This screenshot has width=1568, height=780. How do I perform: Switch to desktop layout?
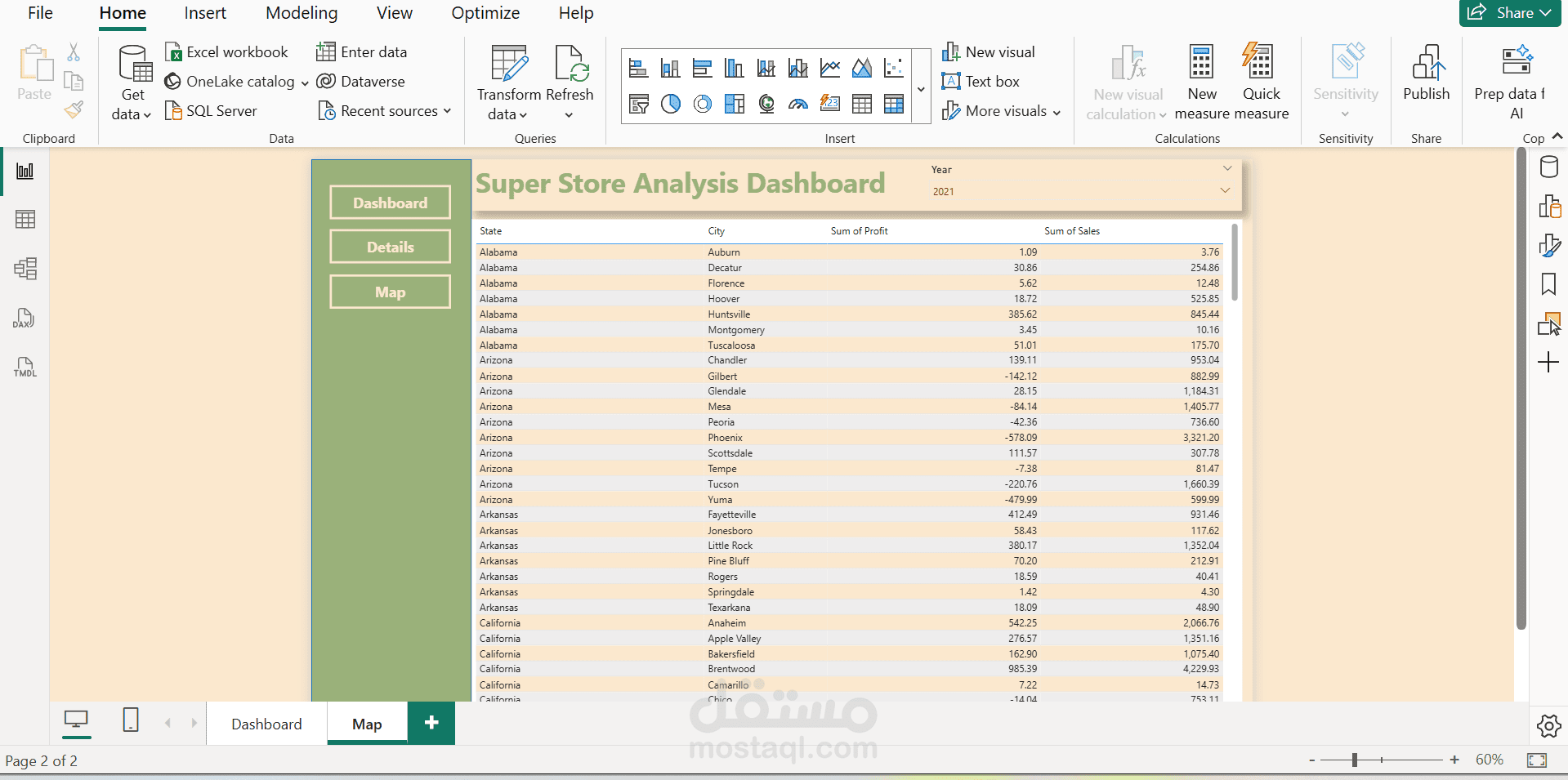click(76, 720)
